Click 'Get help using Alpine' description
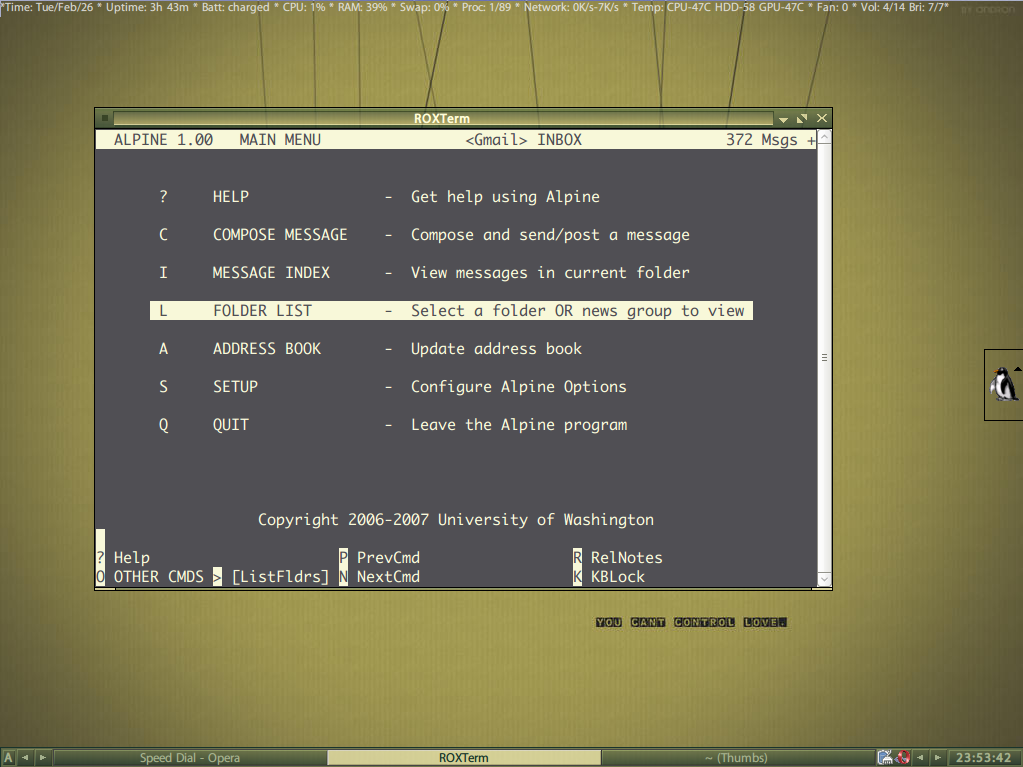This screenshot has height=767, width=1023. (505, 196)
